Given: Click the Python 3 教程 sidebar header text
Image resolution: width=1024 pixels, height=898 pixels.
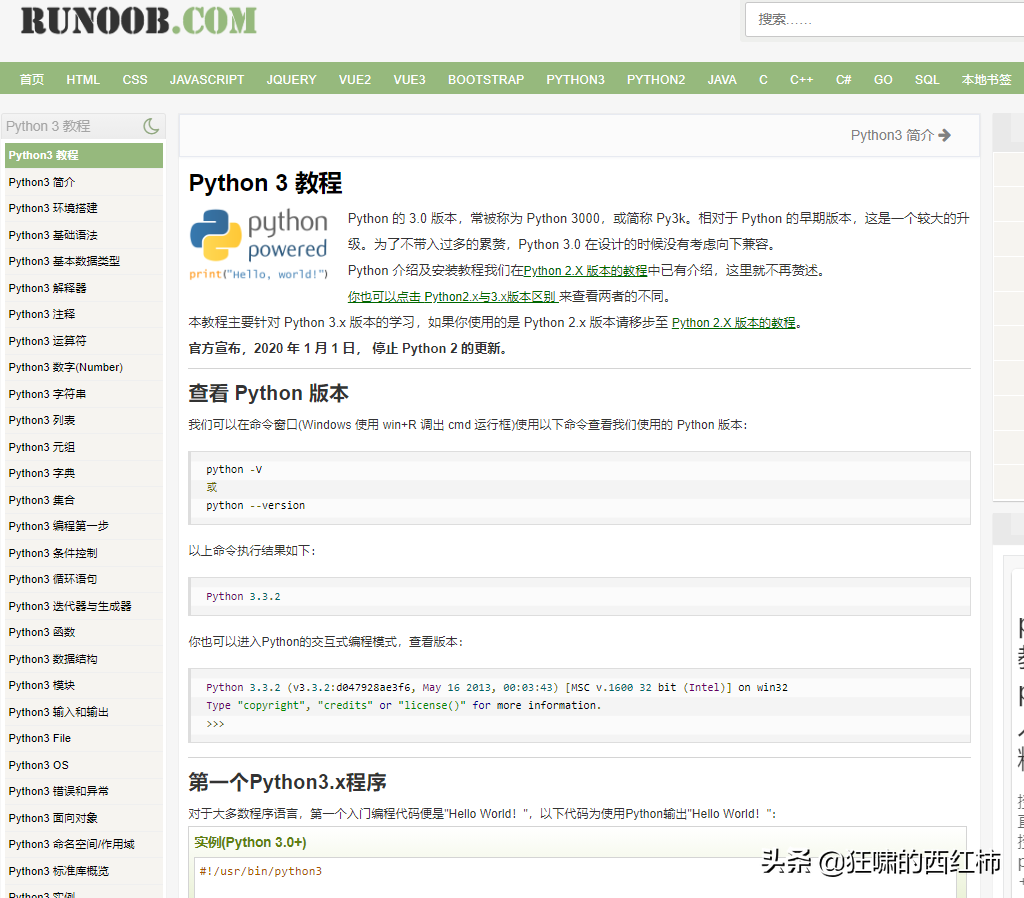Looking at the screenshot, I should click(x=48, y=126).
